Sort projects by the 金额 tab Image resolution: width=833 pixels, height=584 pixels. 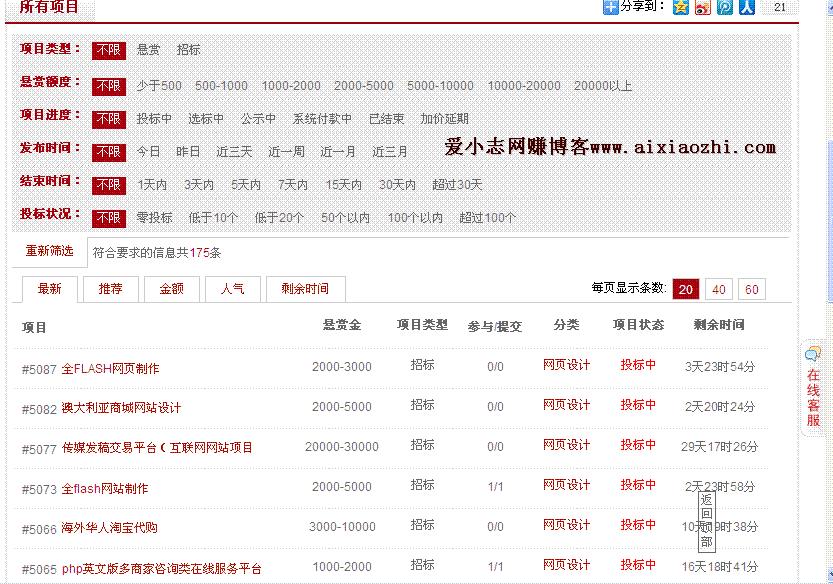171,289
